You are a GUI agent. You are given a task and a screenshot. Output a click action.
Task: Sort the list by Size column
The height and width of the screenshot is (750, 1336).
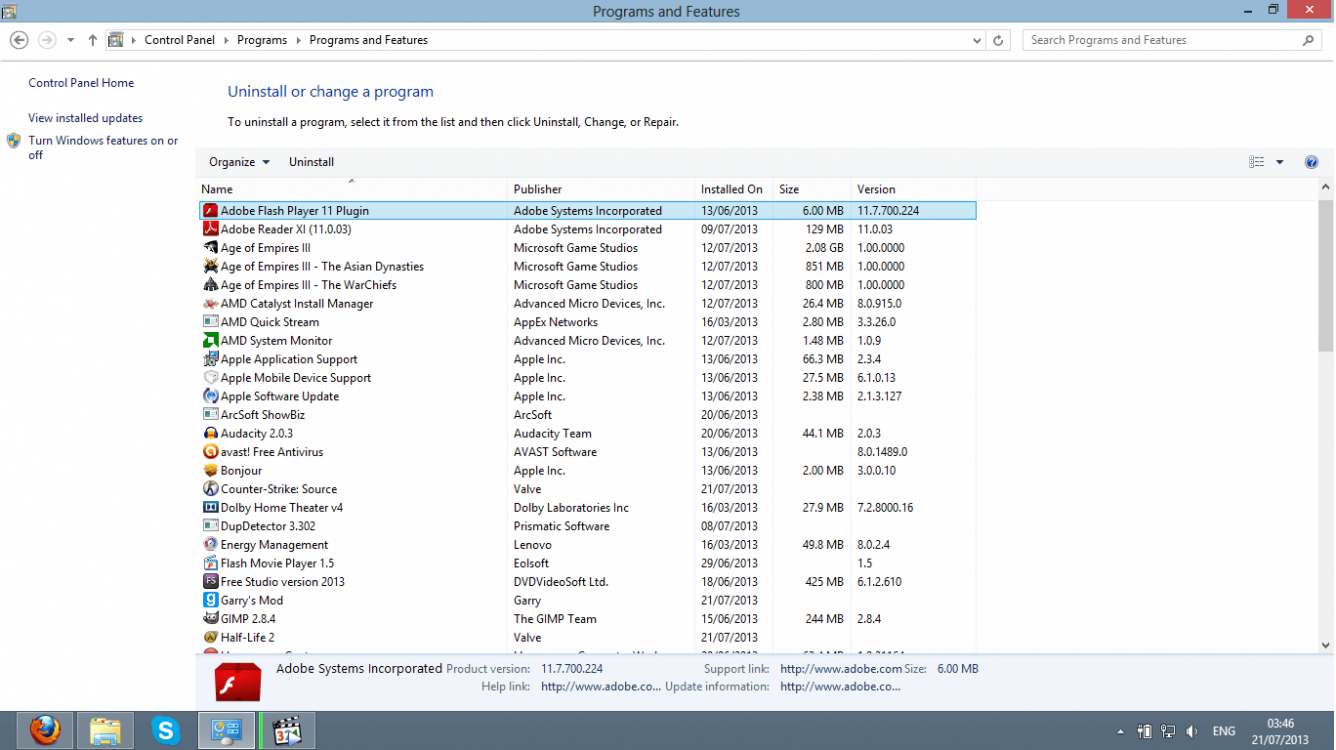coord(812,189)
